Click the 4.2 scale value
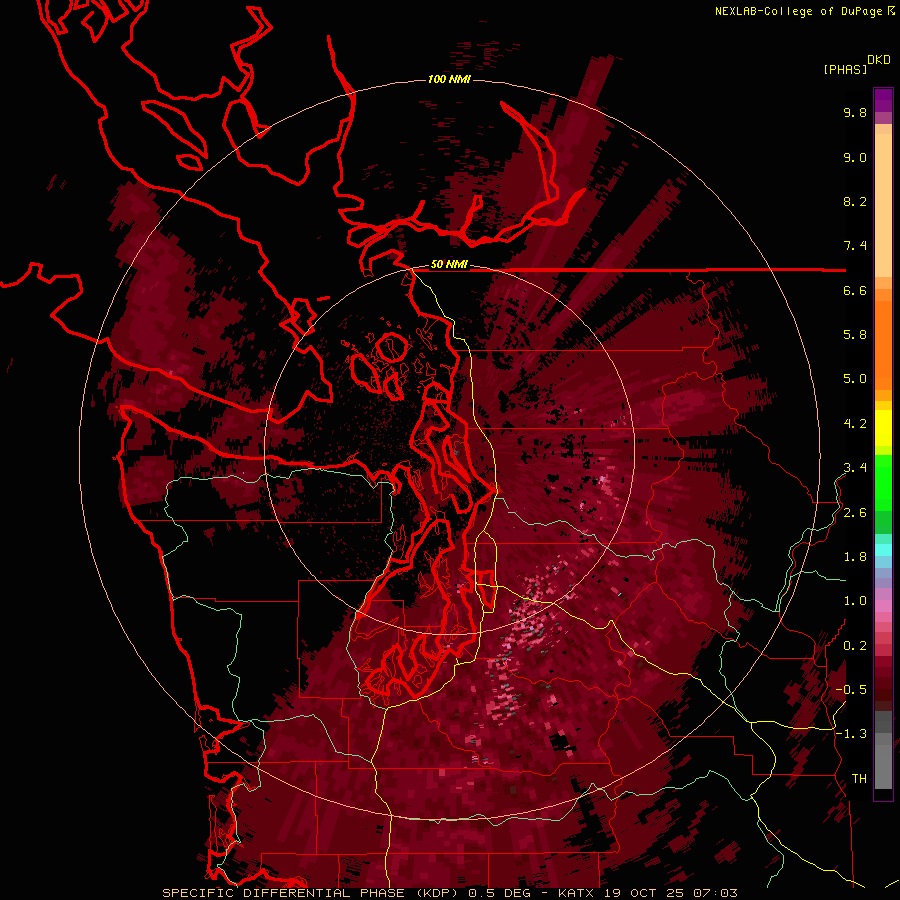Image resolution: width=900 pixels, height=900 pixels. [x=855, y=424]
